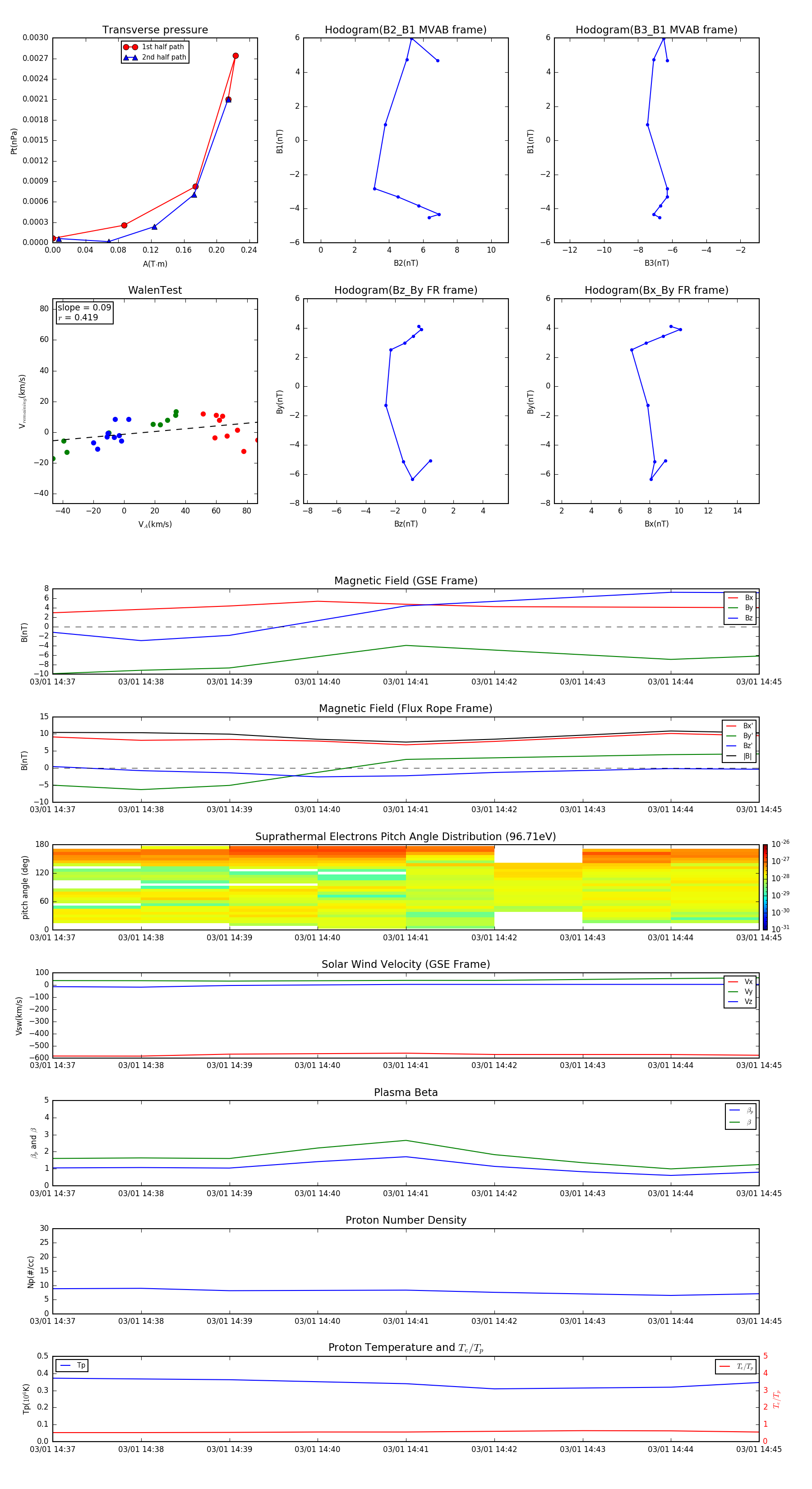Click the "Magnetic Field (GSE Frame)" title

[x=406, y=581]
